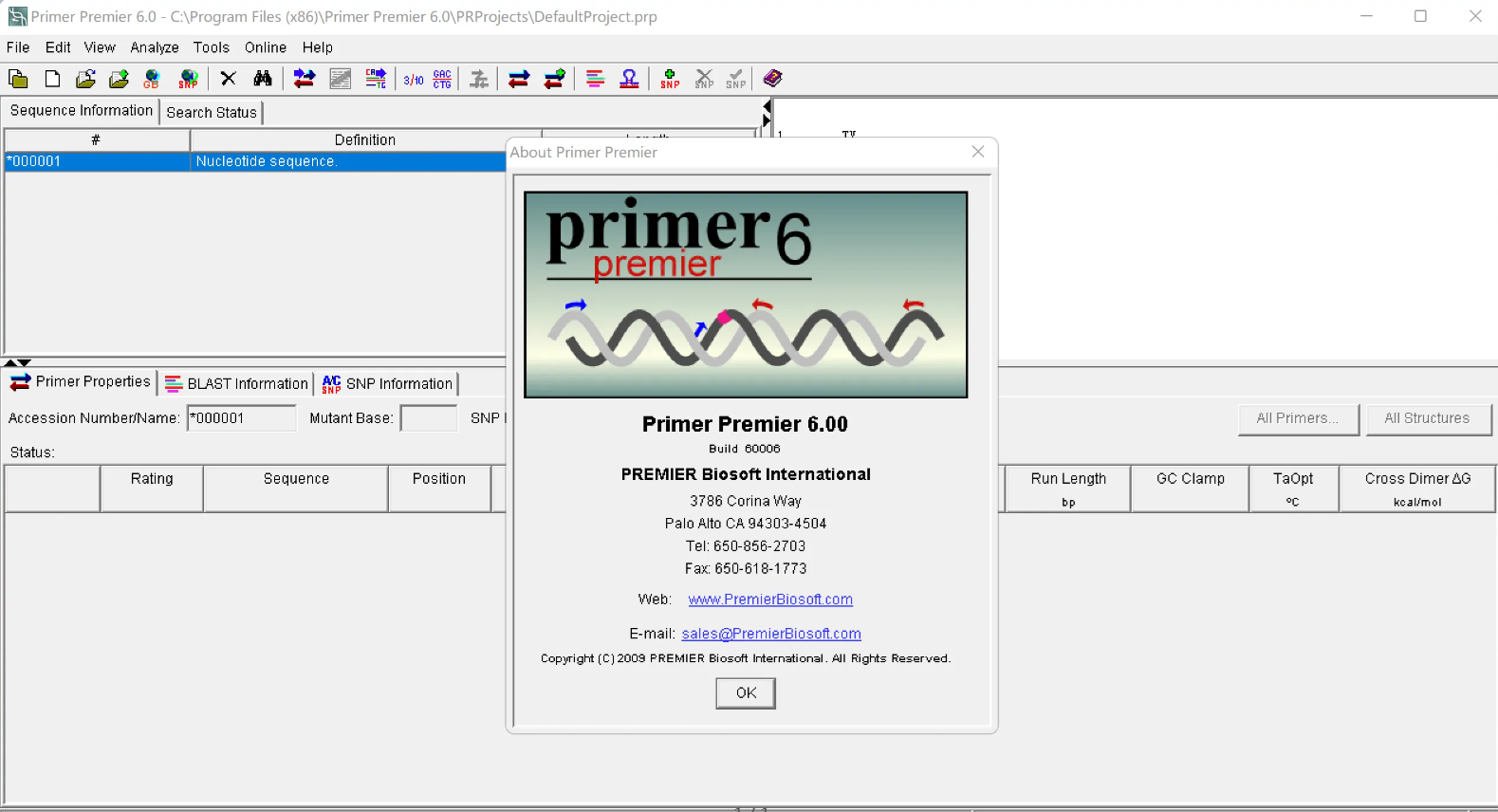1498x812 pixels.
Task: Click the folder icon with green arrow
Action: tap(119, 79)
